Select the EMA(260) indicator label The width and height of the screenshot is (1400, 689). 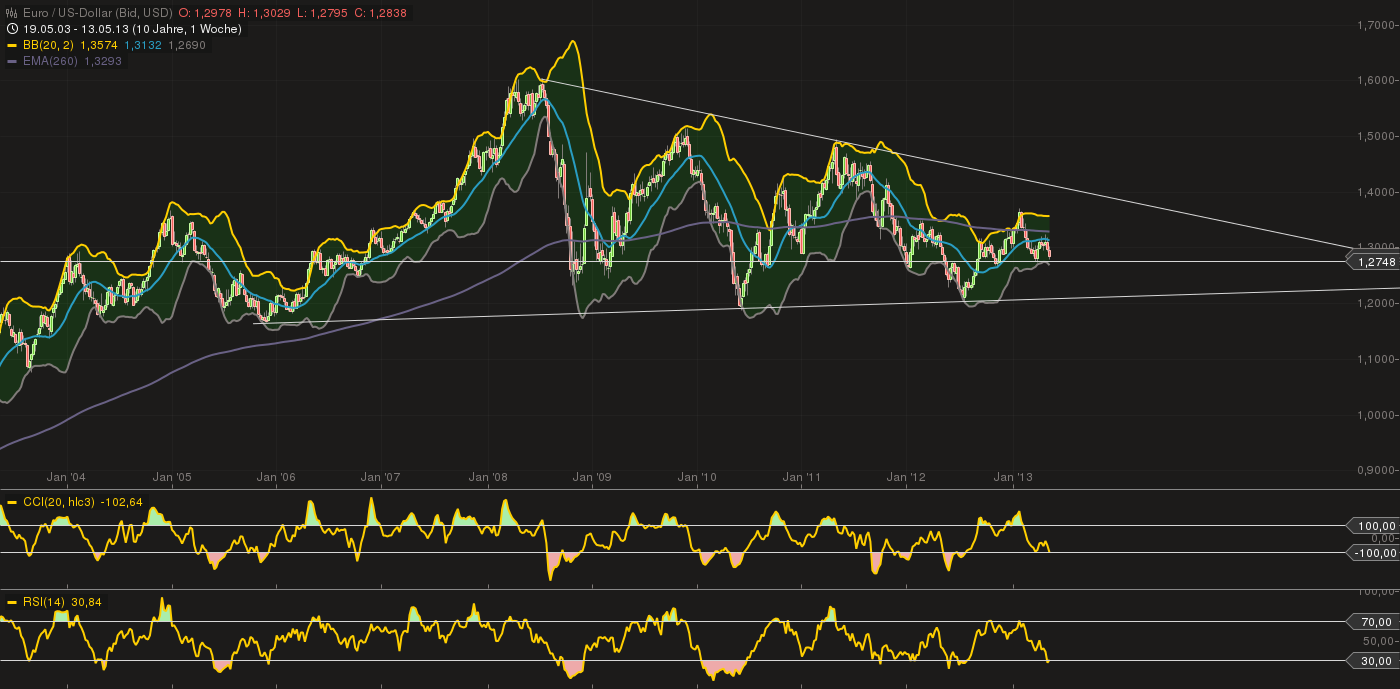tap(50, 61)
